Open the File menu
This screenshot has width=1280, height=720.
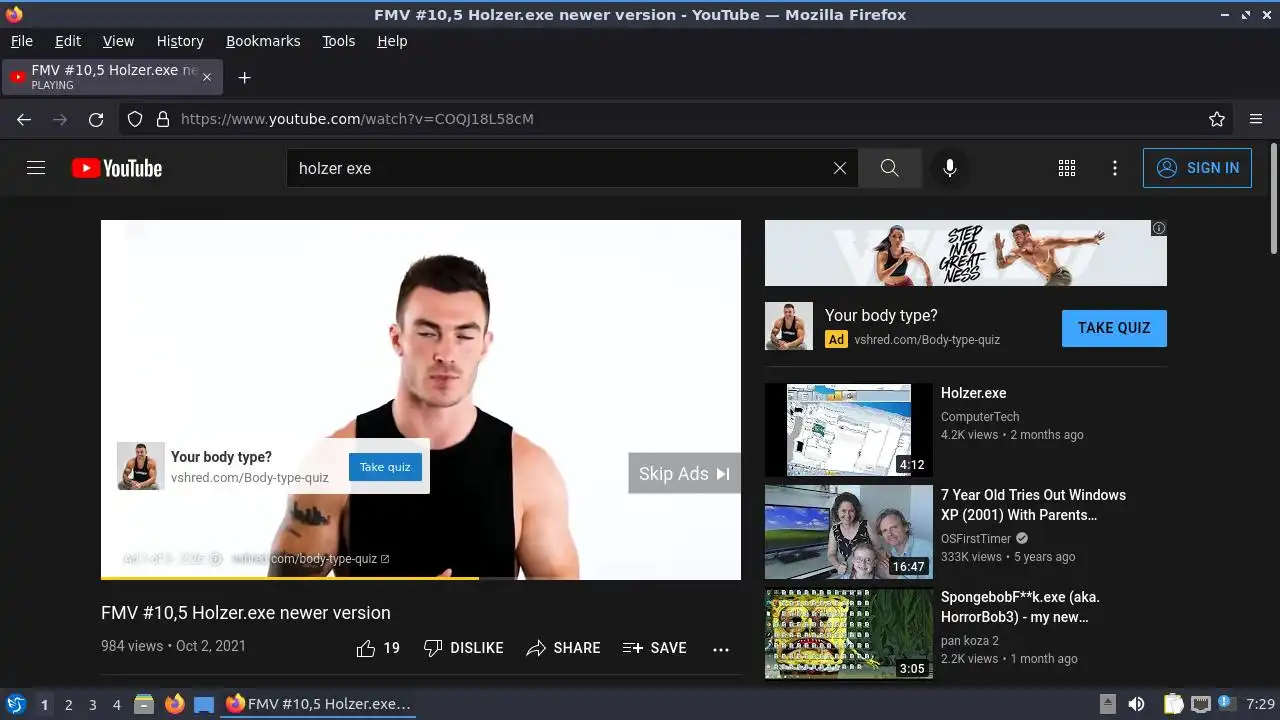click(x=21, y=41)
